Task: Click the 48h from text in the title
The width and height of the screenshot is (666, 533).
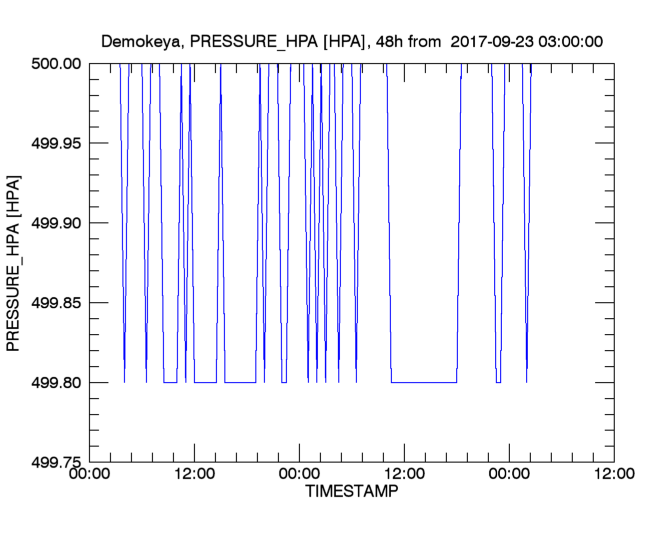Action: tap(403, 41)
